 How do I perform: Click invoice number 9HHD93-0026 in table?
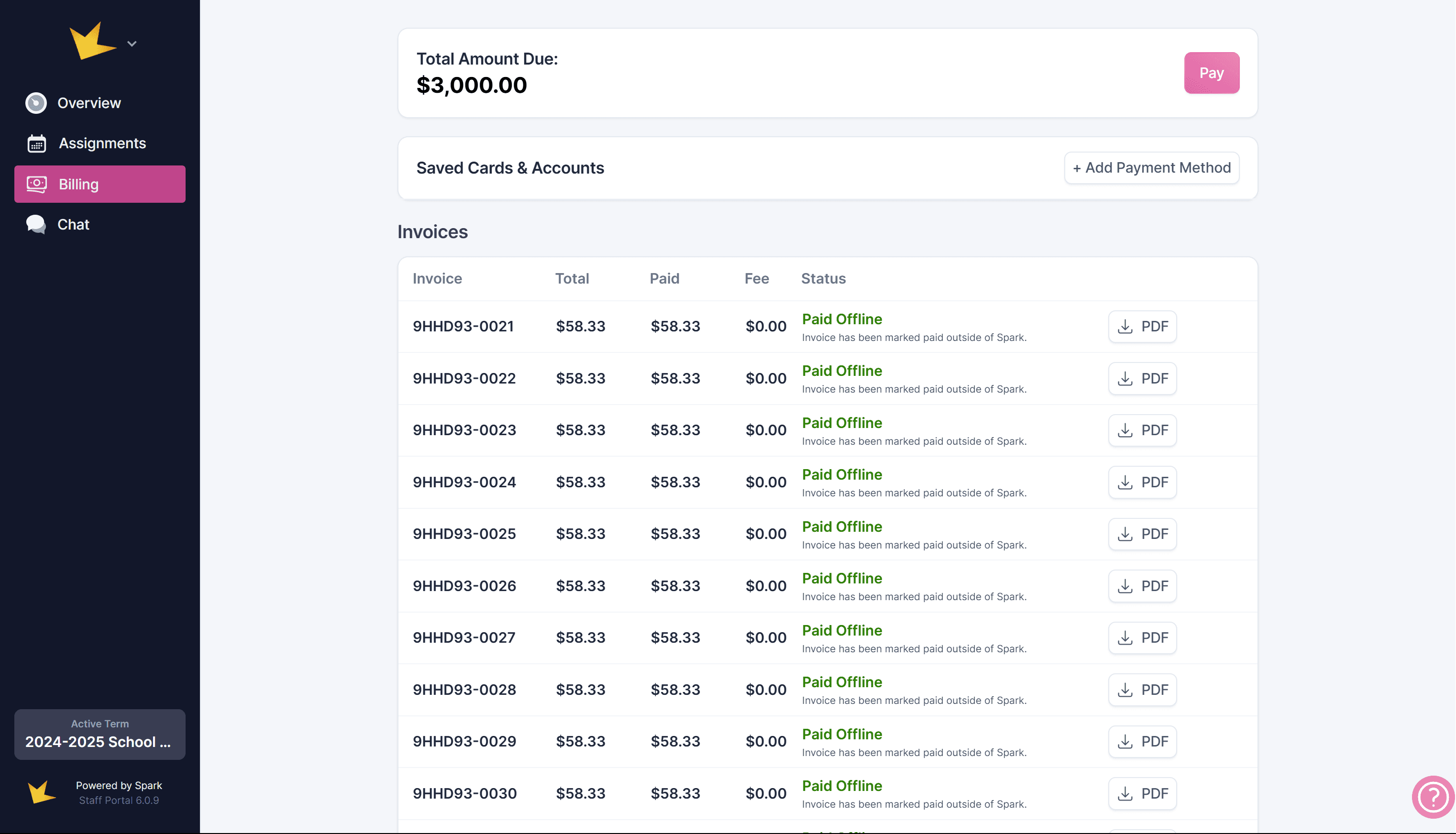pyautogui.click(x=464, y=586)
